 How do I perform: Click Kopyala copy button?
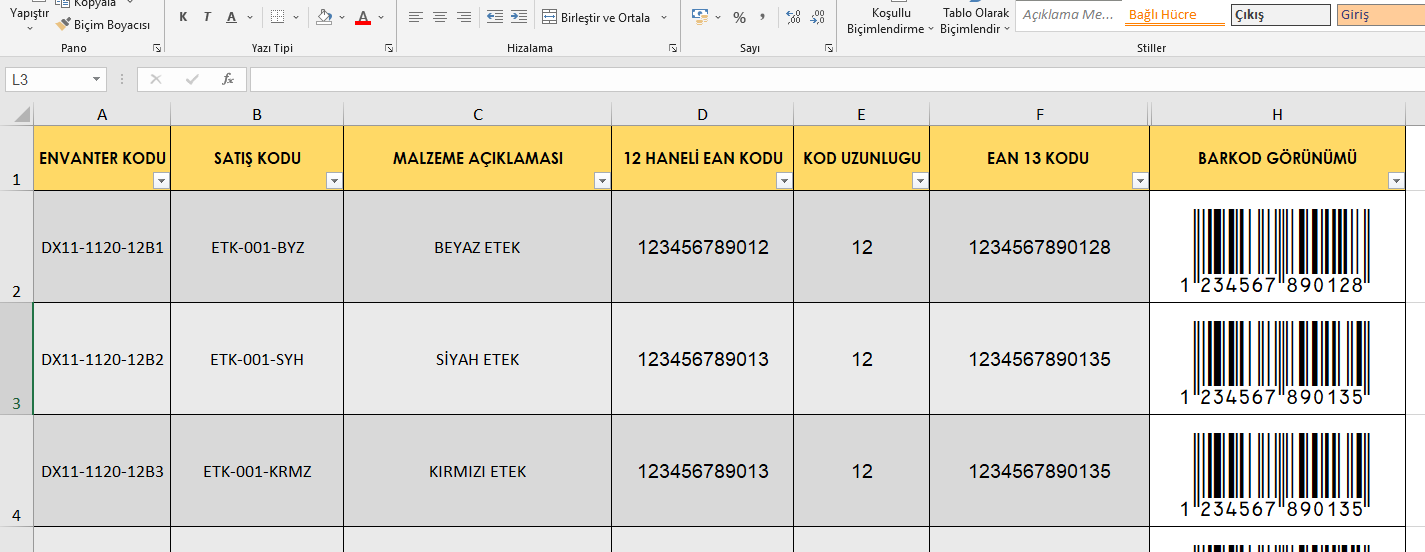pyautogui.click(x=93, y=4)
